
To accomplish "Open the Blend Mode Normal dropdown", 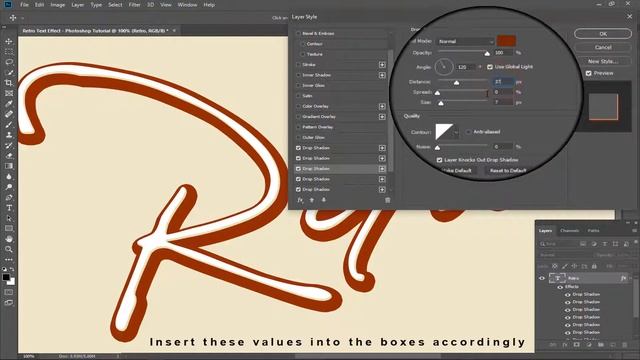I will point(466,42).
